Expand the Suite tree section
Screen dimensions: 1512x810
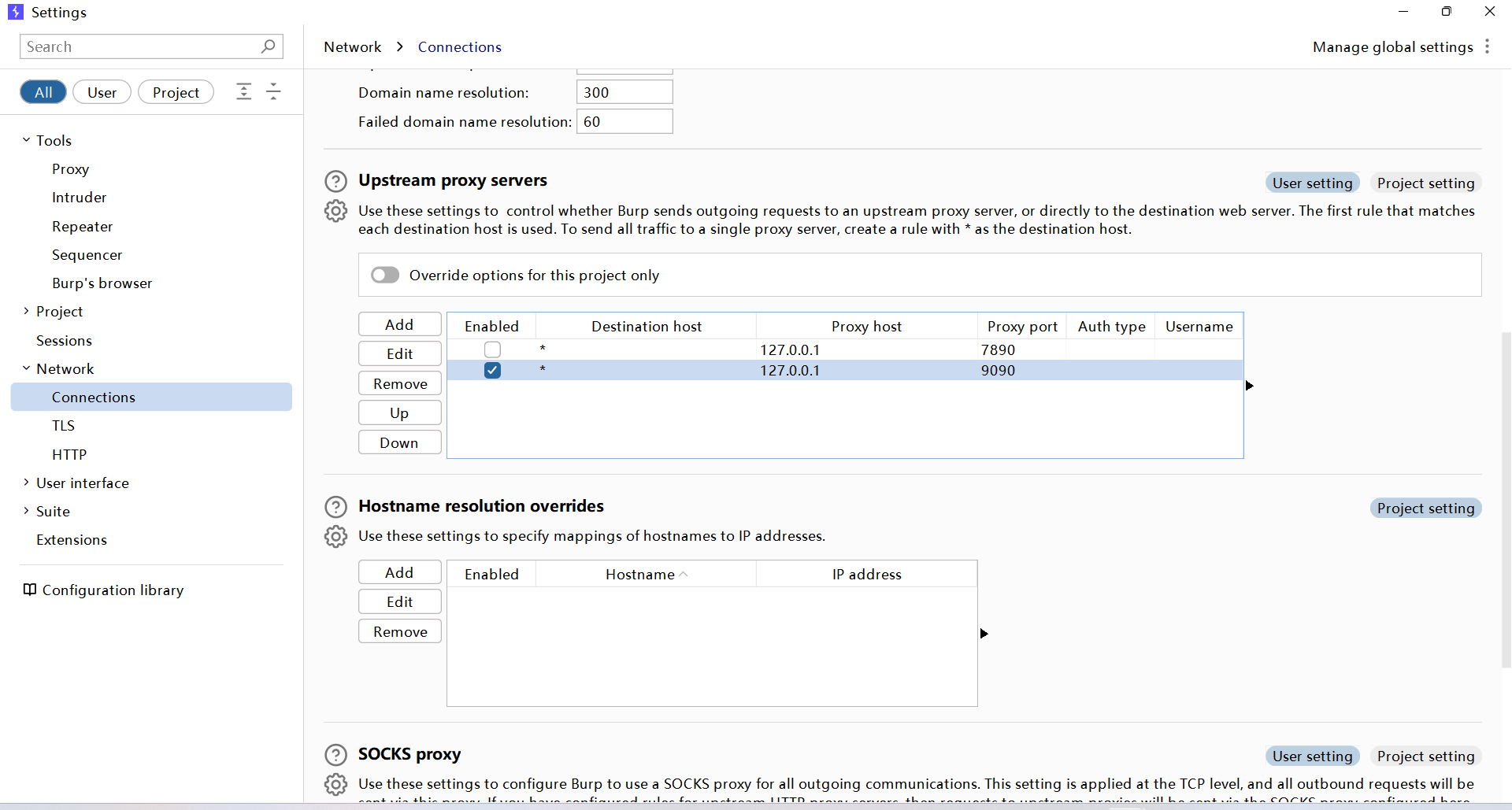click(x=26, y=511)
